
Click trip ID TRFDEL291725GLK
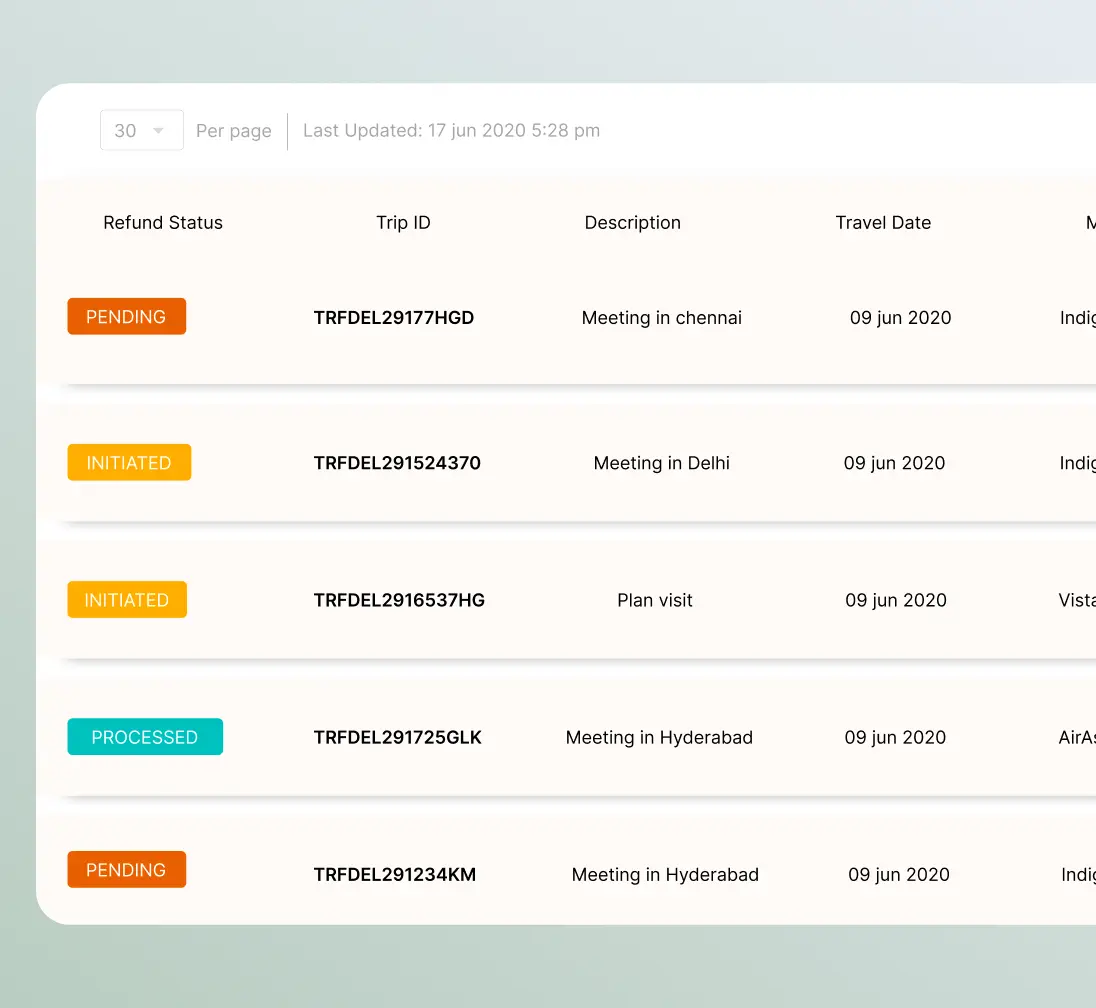(x=397, y=737)
